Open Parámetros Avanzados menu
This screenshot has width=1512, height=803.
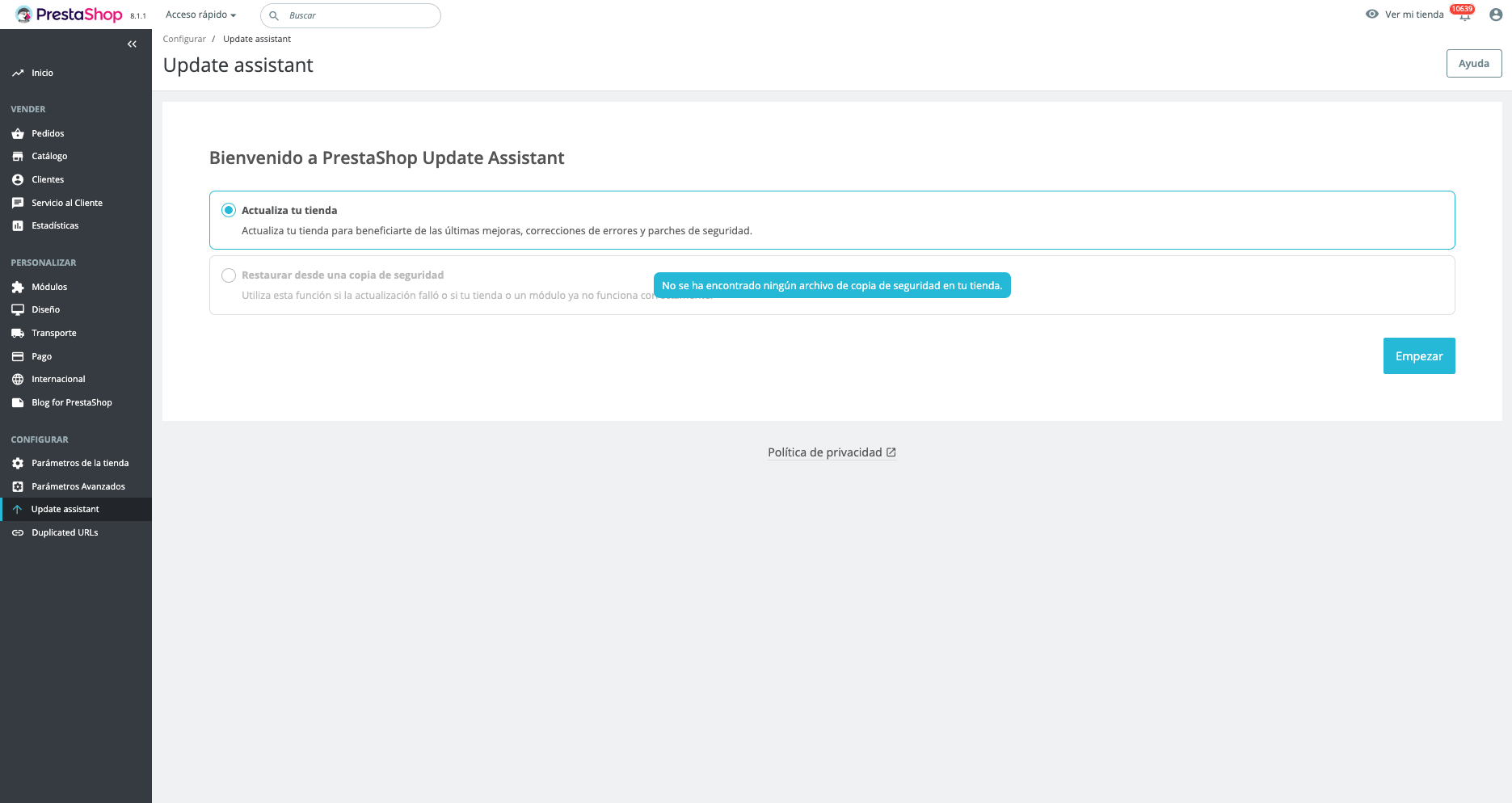76,486
